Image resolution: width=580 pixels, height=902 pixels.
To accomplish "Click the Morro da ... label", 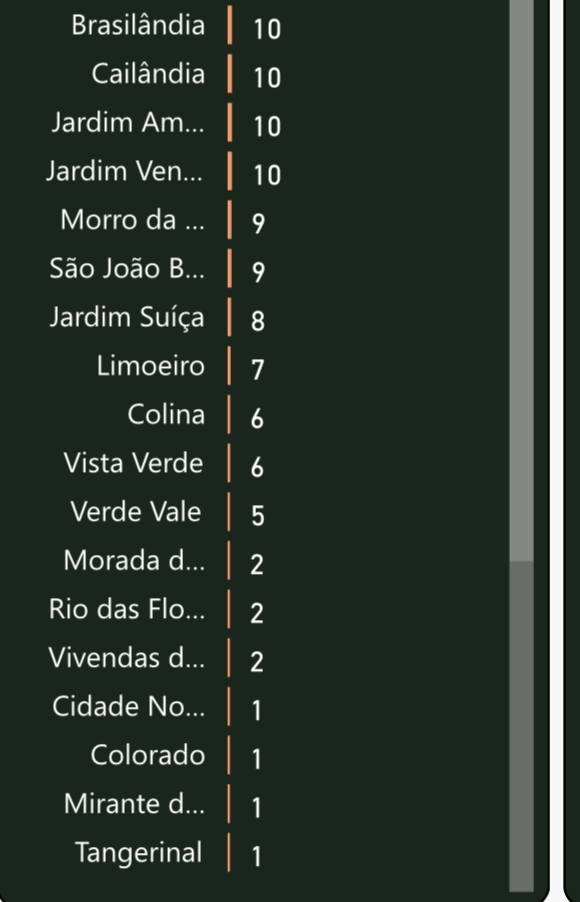I will (x=132, y=220).
